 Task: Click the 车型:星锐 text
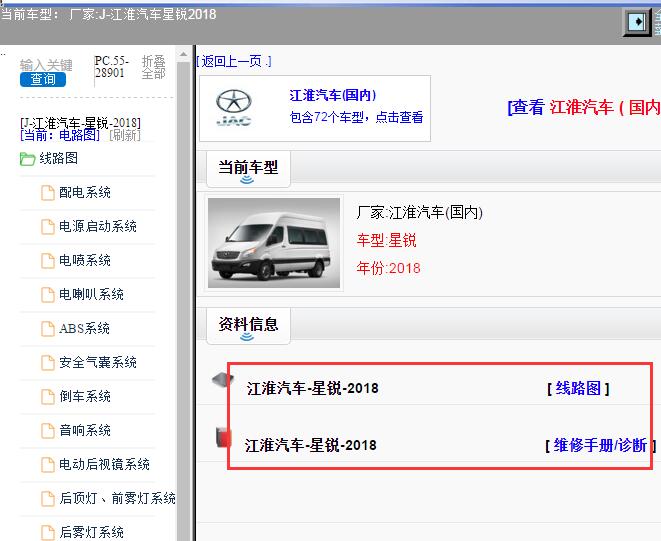click(386, 240)
